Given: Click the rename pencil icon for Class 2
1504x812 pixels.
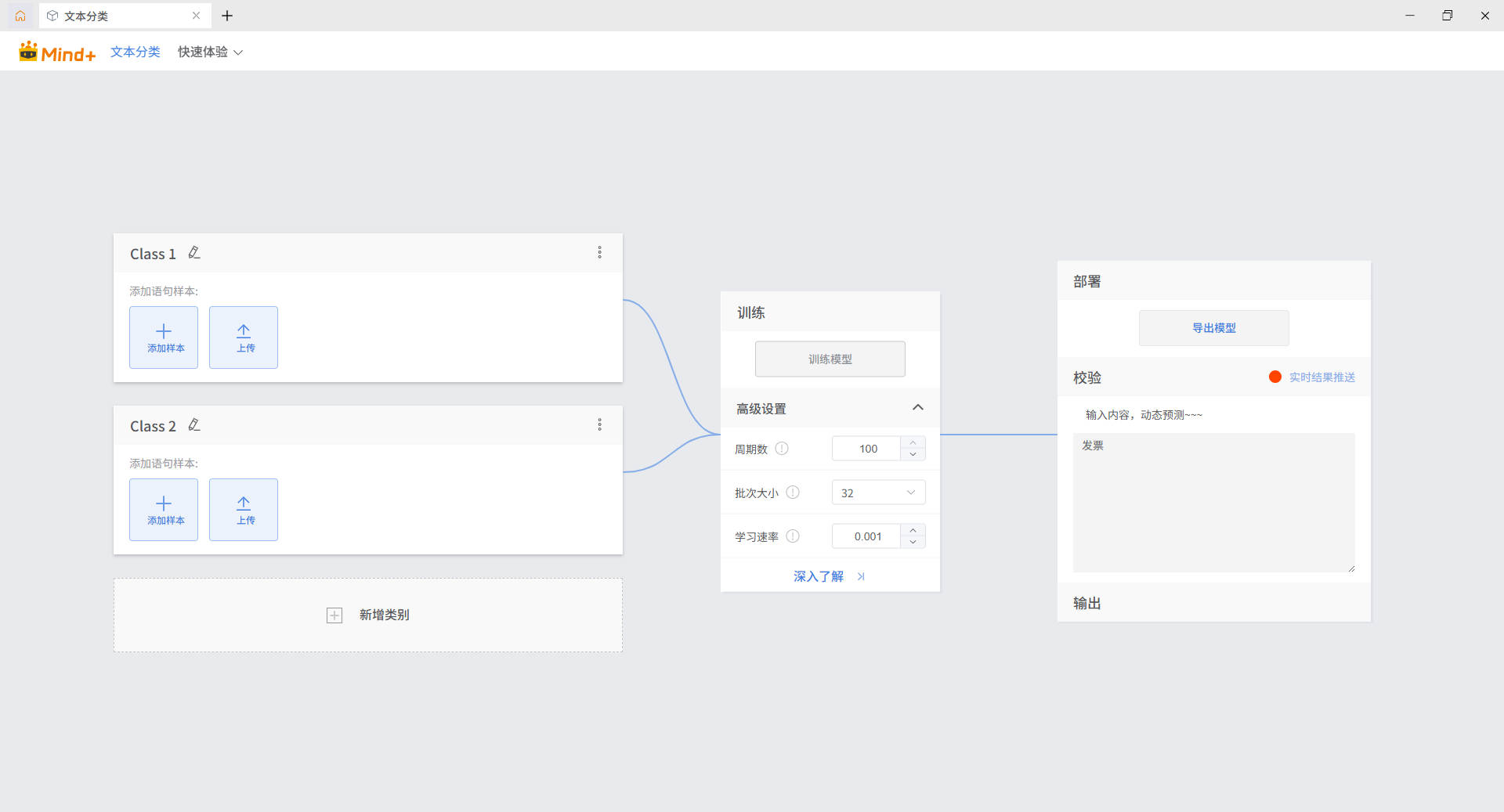Looking at the screenshot, I should (194, 425).
